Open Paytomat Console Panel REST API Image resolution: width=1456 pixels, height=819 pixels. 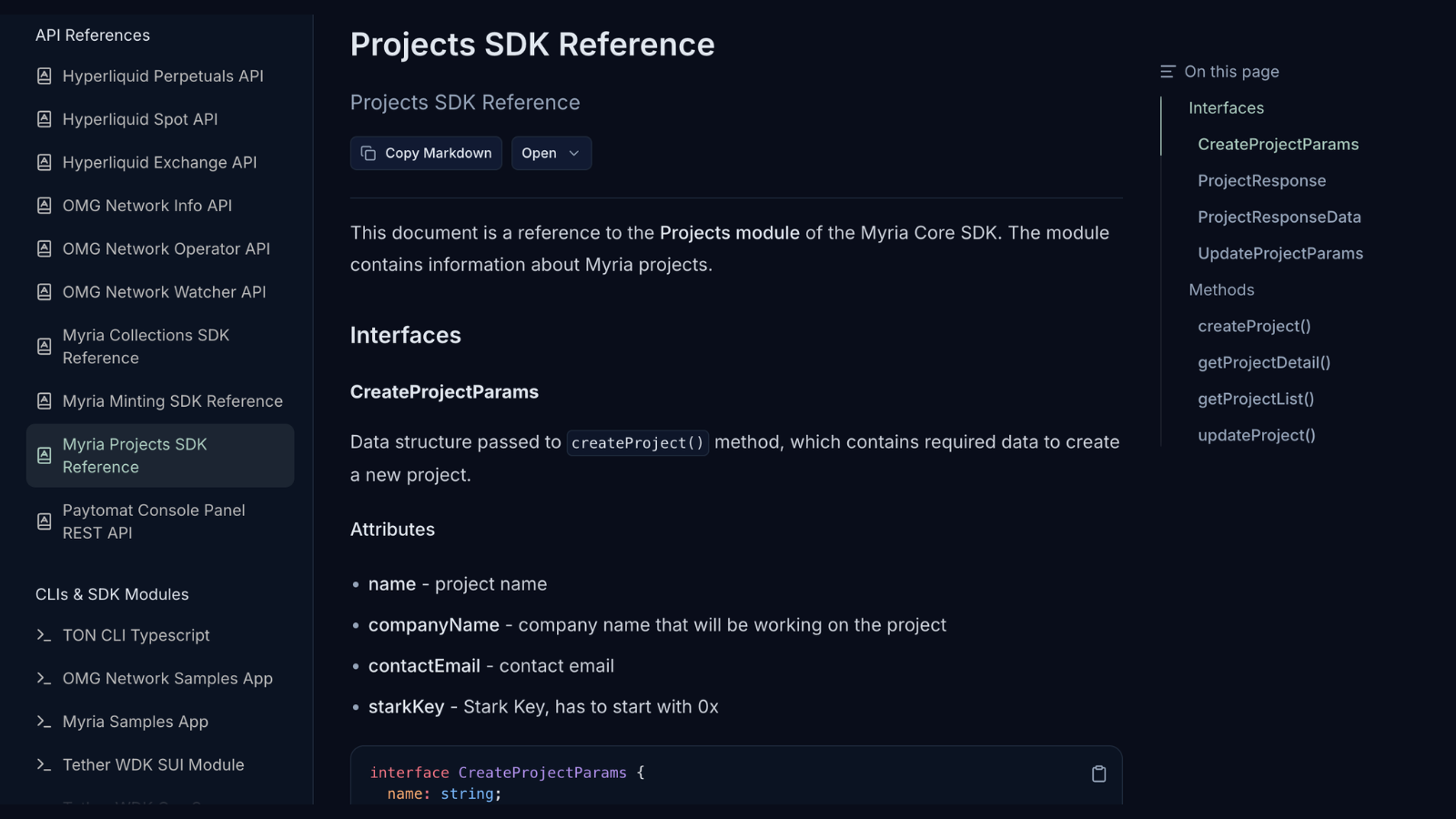pos(160,521)
